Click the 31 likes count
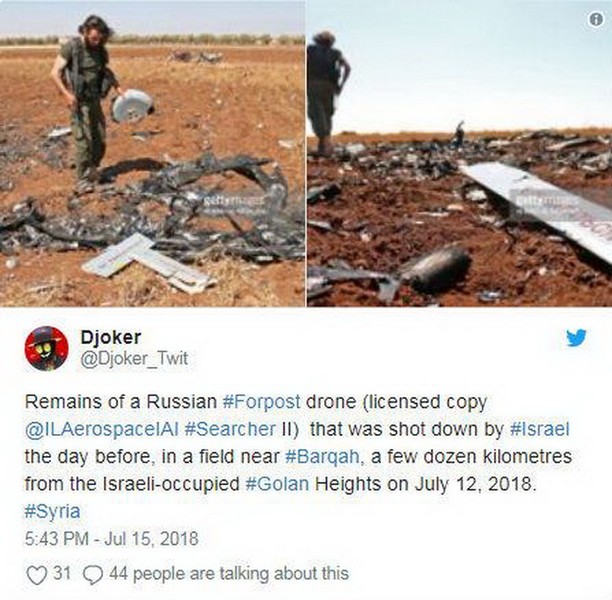612x600 pixels. tap(62, 573)
